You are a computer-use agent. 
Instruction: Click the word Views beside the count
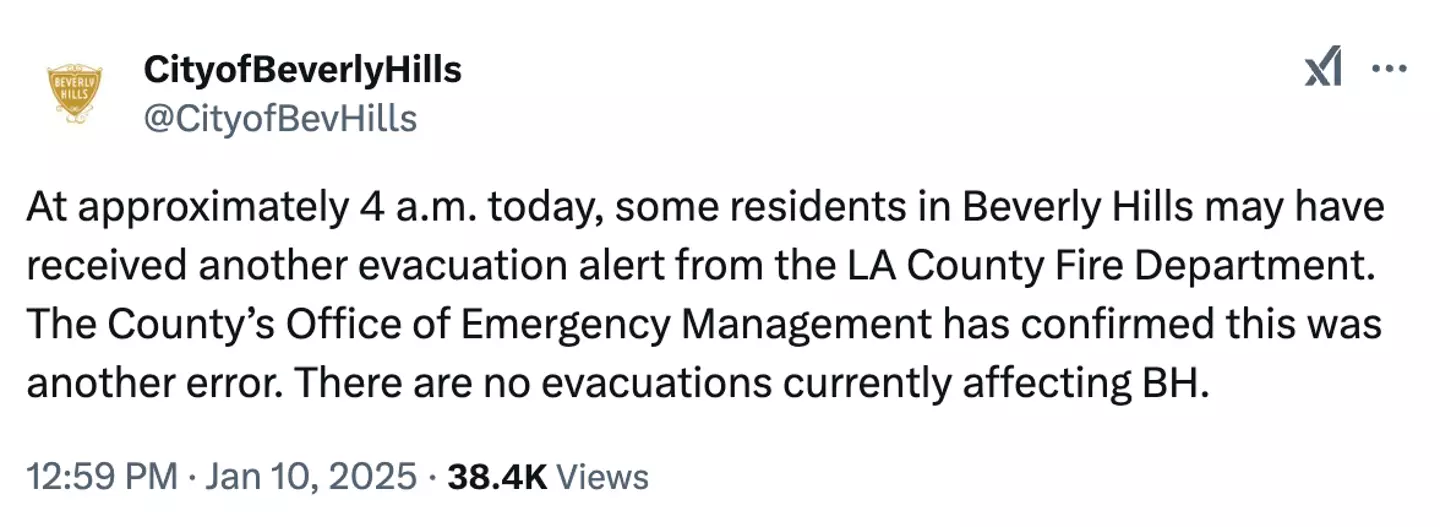point(602,476)
